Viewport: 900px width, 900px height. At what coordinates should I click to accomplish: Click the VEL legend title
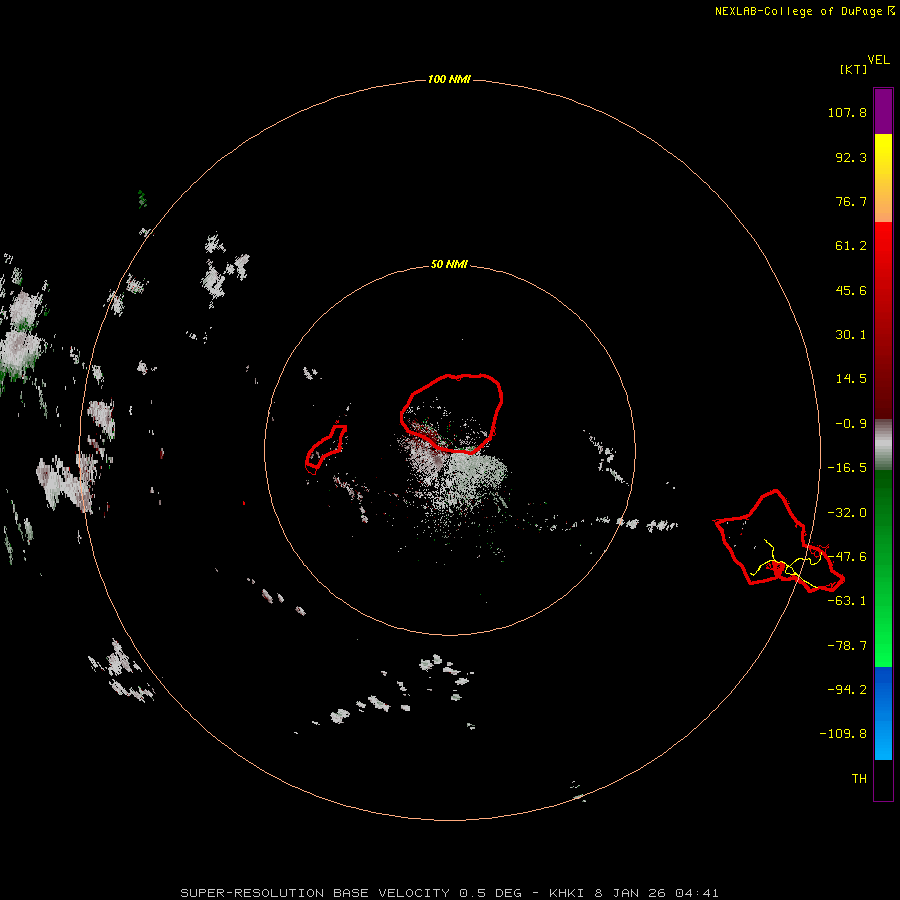click(x=878, y=60)
